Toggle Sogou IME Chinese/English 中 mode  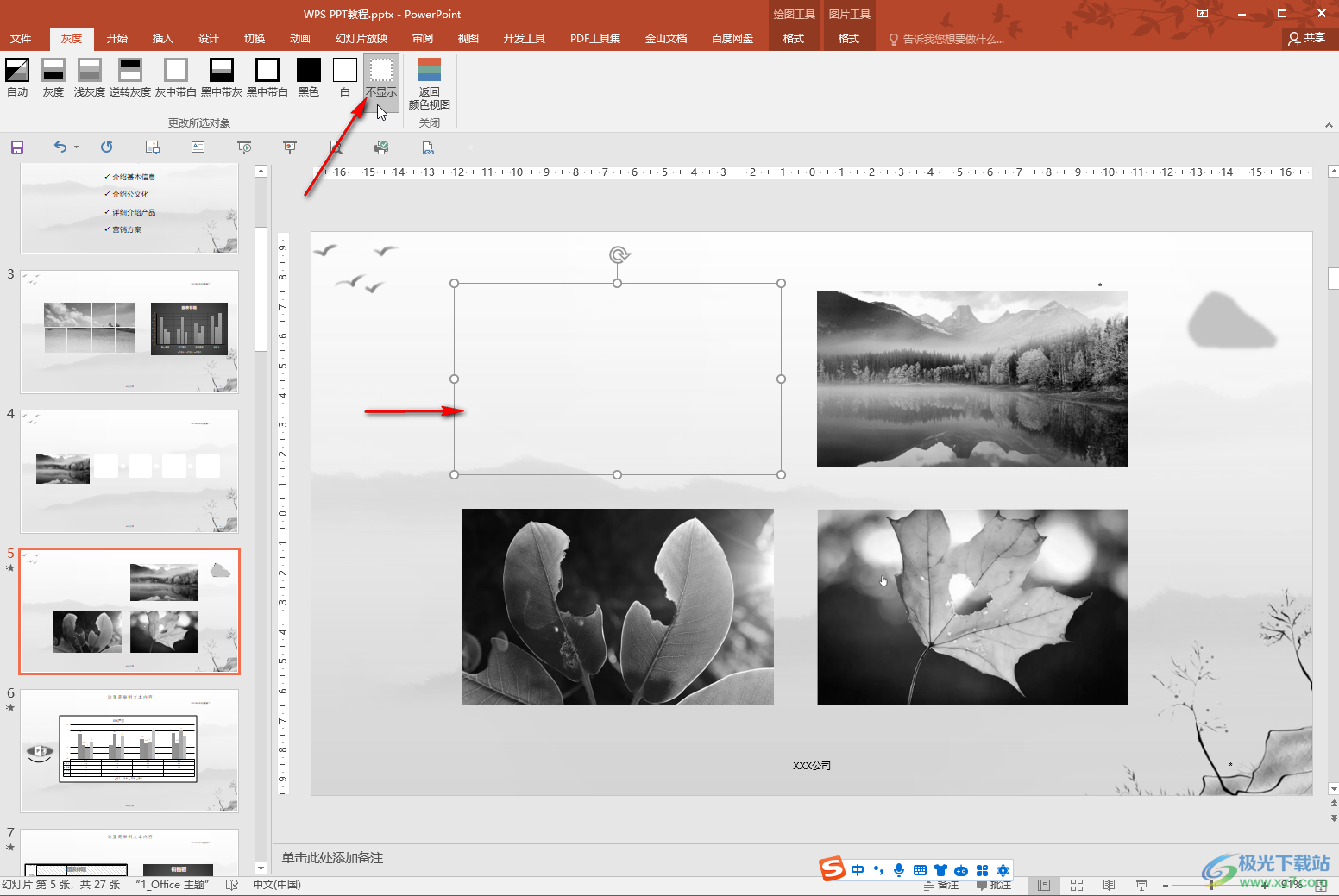(858, 870)
